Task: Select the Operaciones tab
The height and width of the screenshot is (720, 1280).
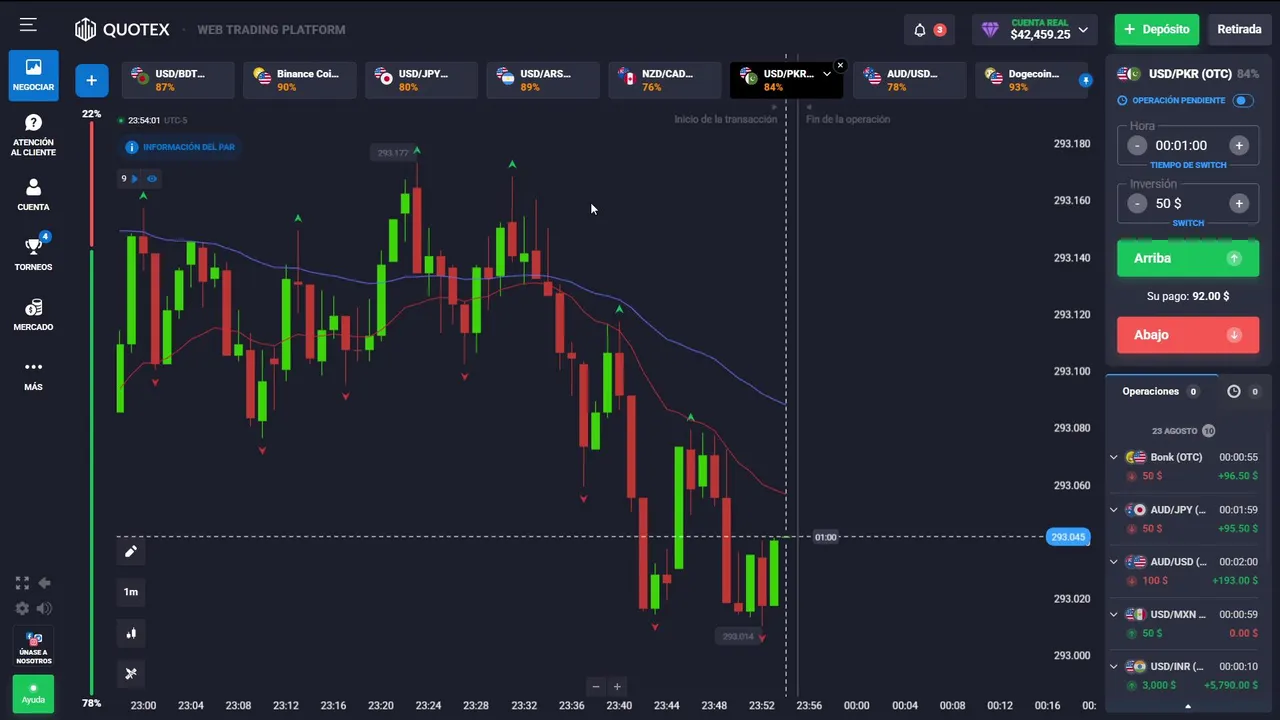Action: pyautogui.click(x=1160, y=391)
